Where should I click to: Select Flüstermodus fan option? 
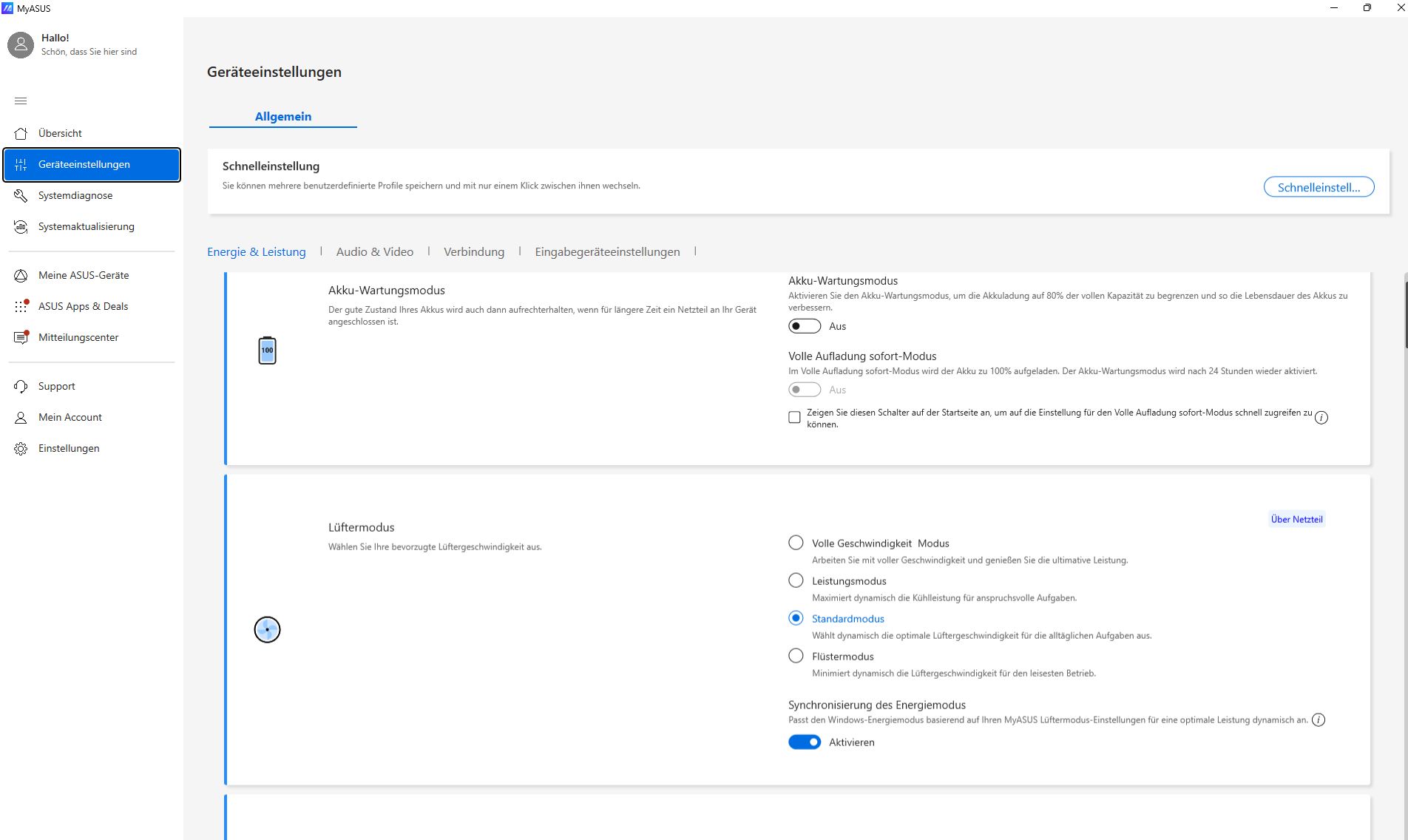[796, 656]
